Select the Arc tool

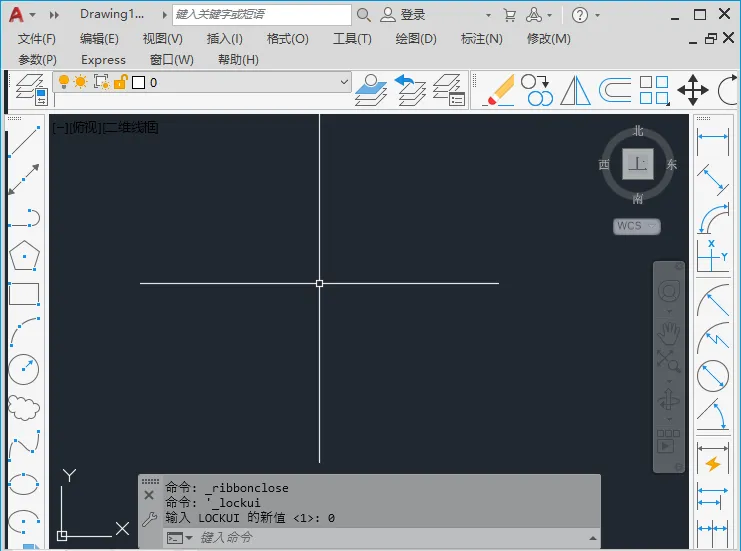(x=24, y=332)
